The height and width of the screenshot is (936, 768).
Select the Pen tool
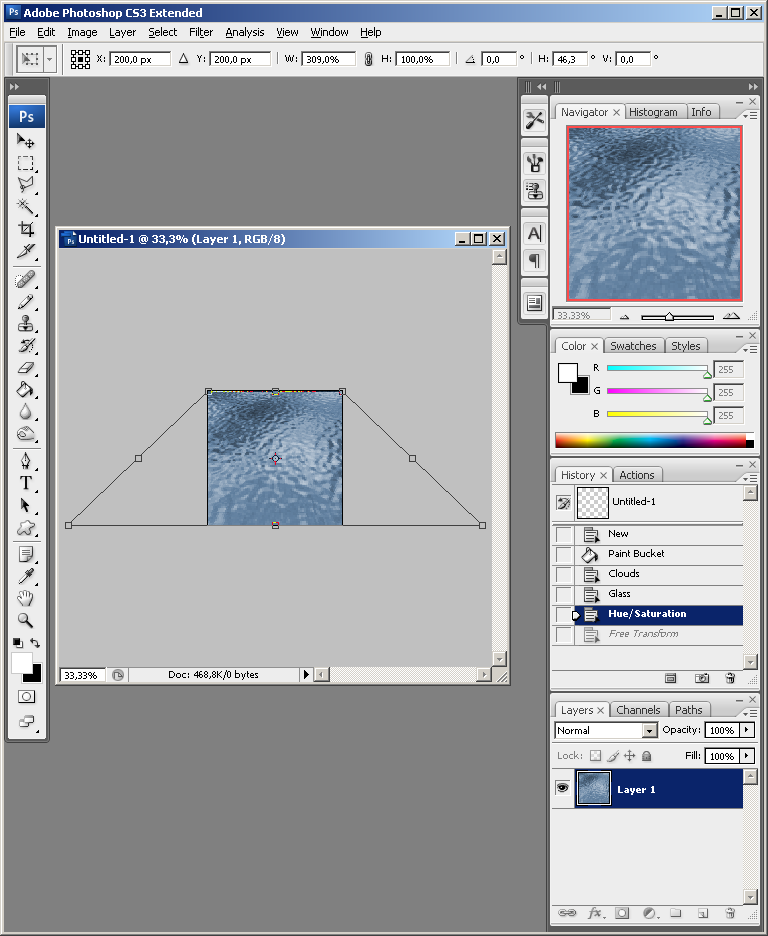[26, 461]
